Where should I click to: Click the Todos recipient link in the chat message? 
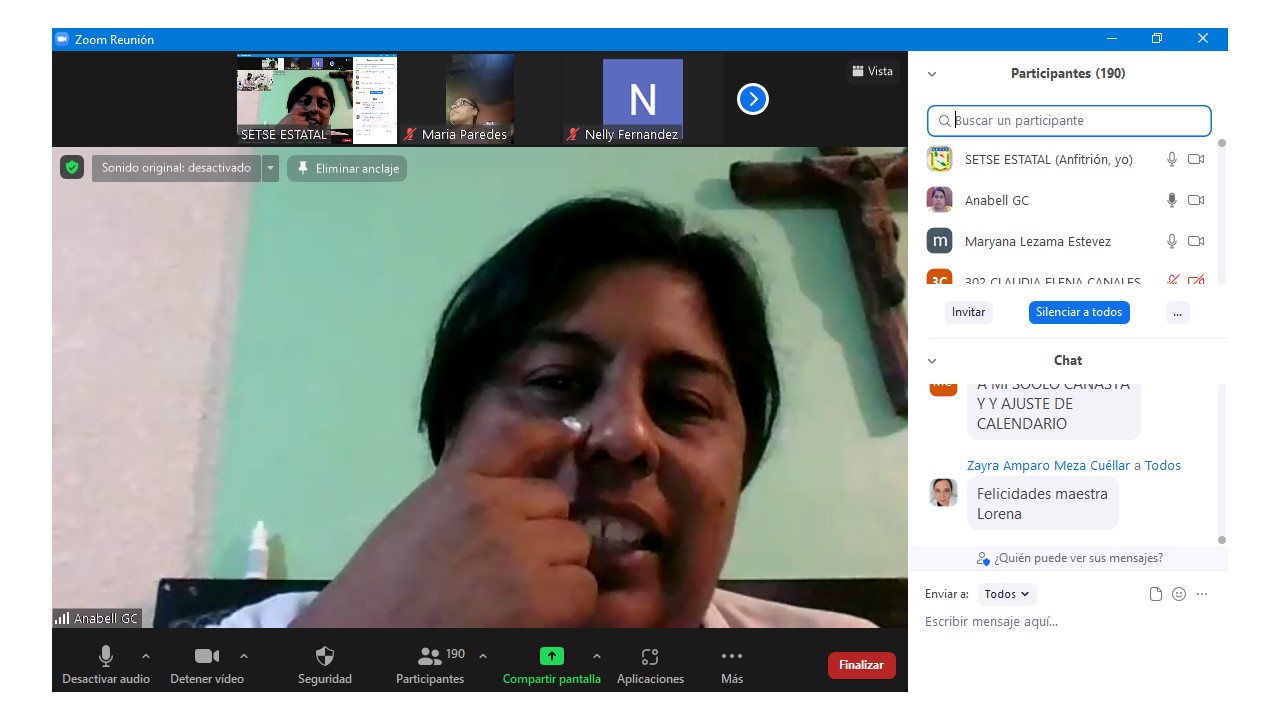pyautogui.click(x=1163, y=466)
